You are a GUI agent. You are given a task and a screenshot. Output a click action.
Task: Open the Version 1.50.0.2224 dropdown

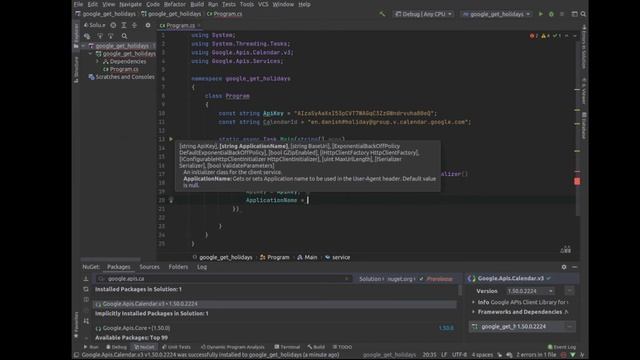[530, 291]
